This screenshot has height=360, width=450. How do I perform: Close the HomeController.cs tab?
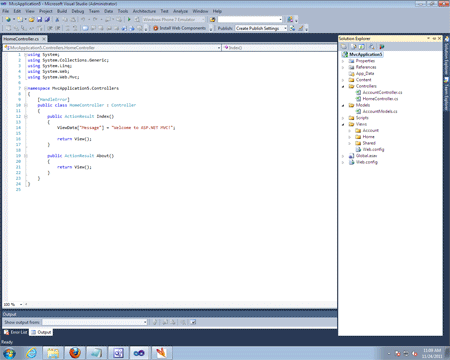[x=44, y=39]
